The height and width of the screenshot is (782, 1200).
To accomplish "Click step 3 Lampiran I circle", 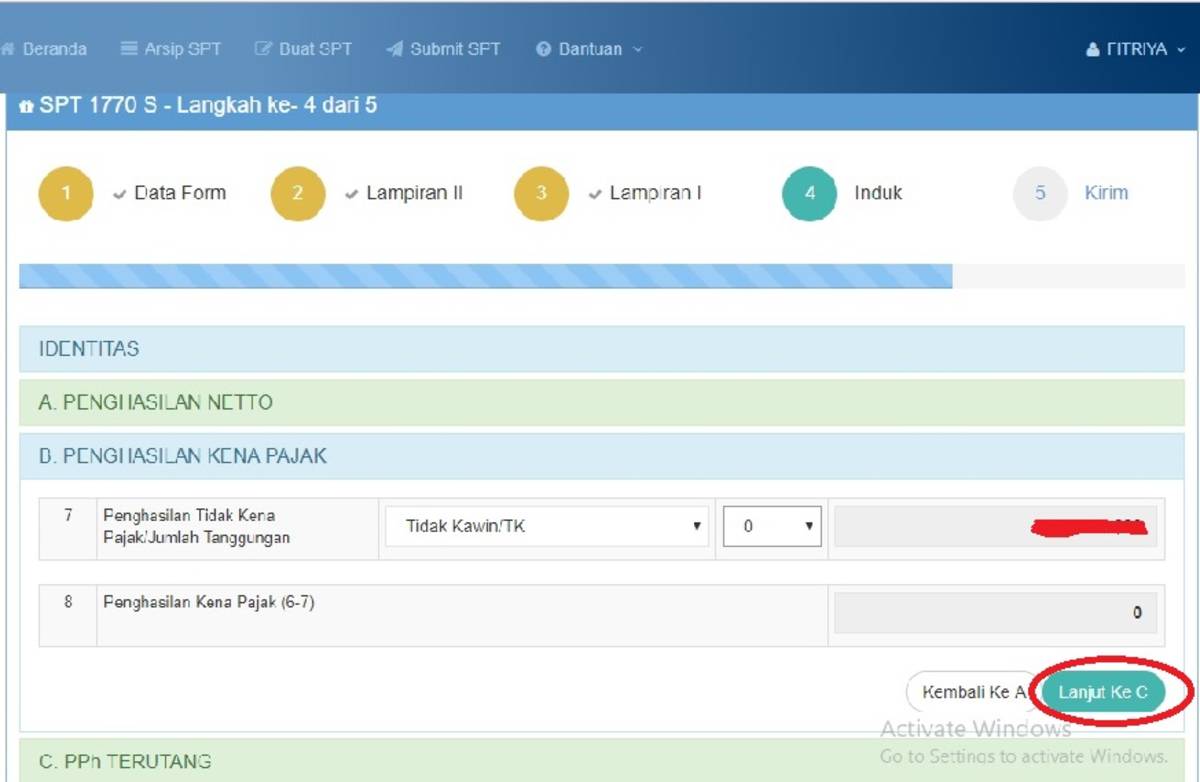I will click(541, 194).
